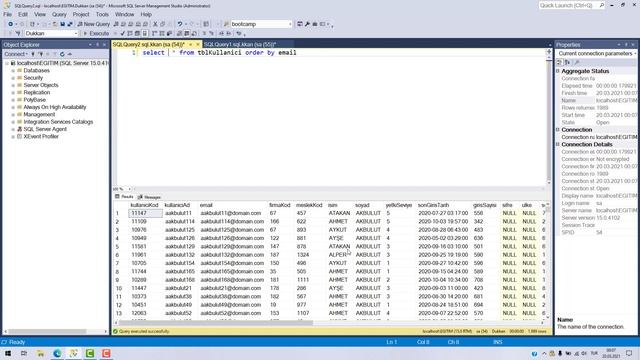
Task: Click the wrench Properties icon in toolbar
Action: pos(307,24)
